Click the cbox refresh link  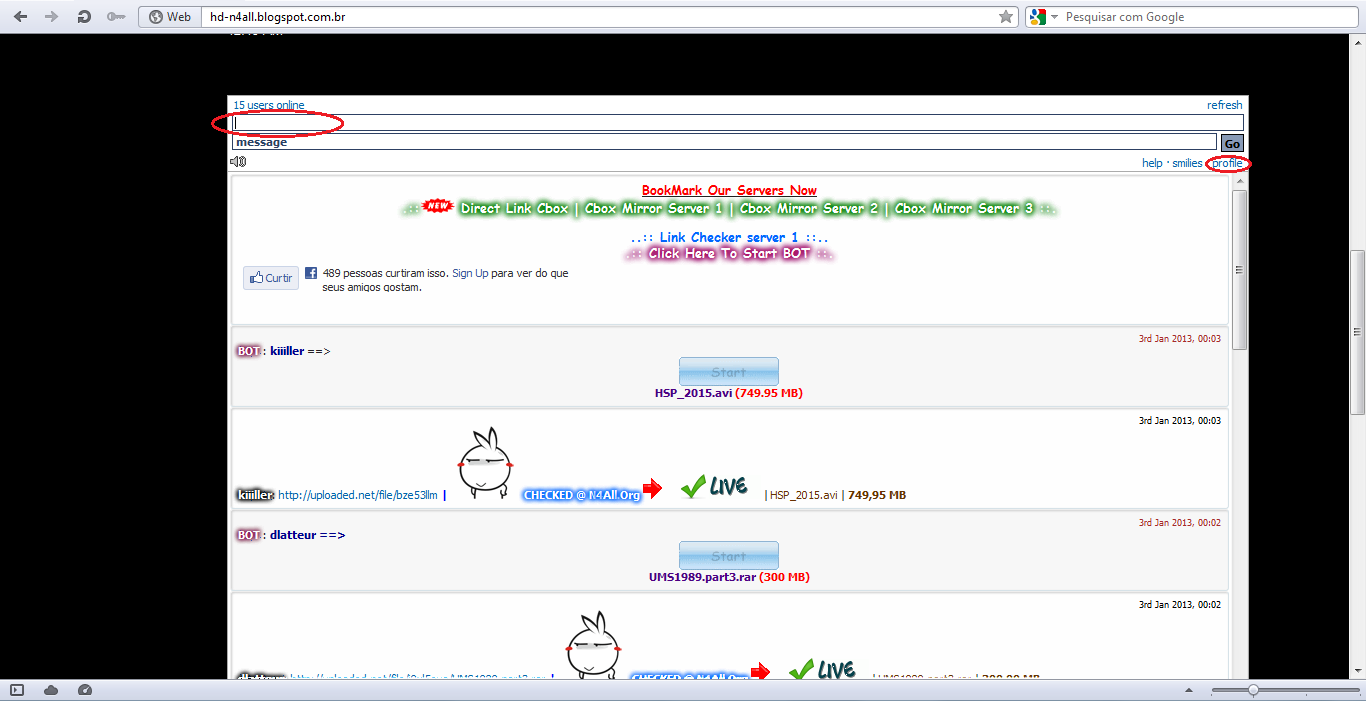[x=1224, y=105]
